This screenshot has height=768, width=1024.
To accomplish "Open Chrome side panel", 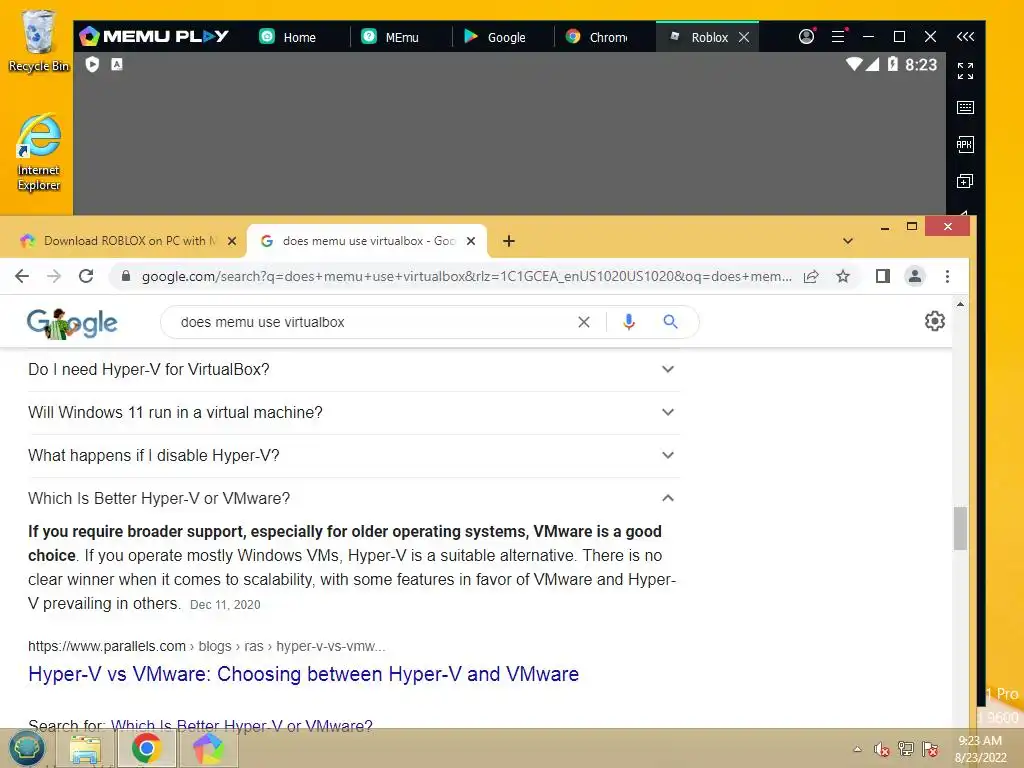I will pos(883,276).
